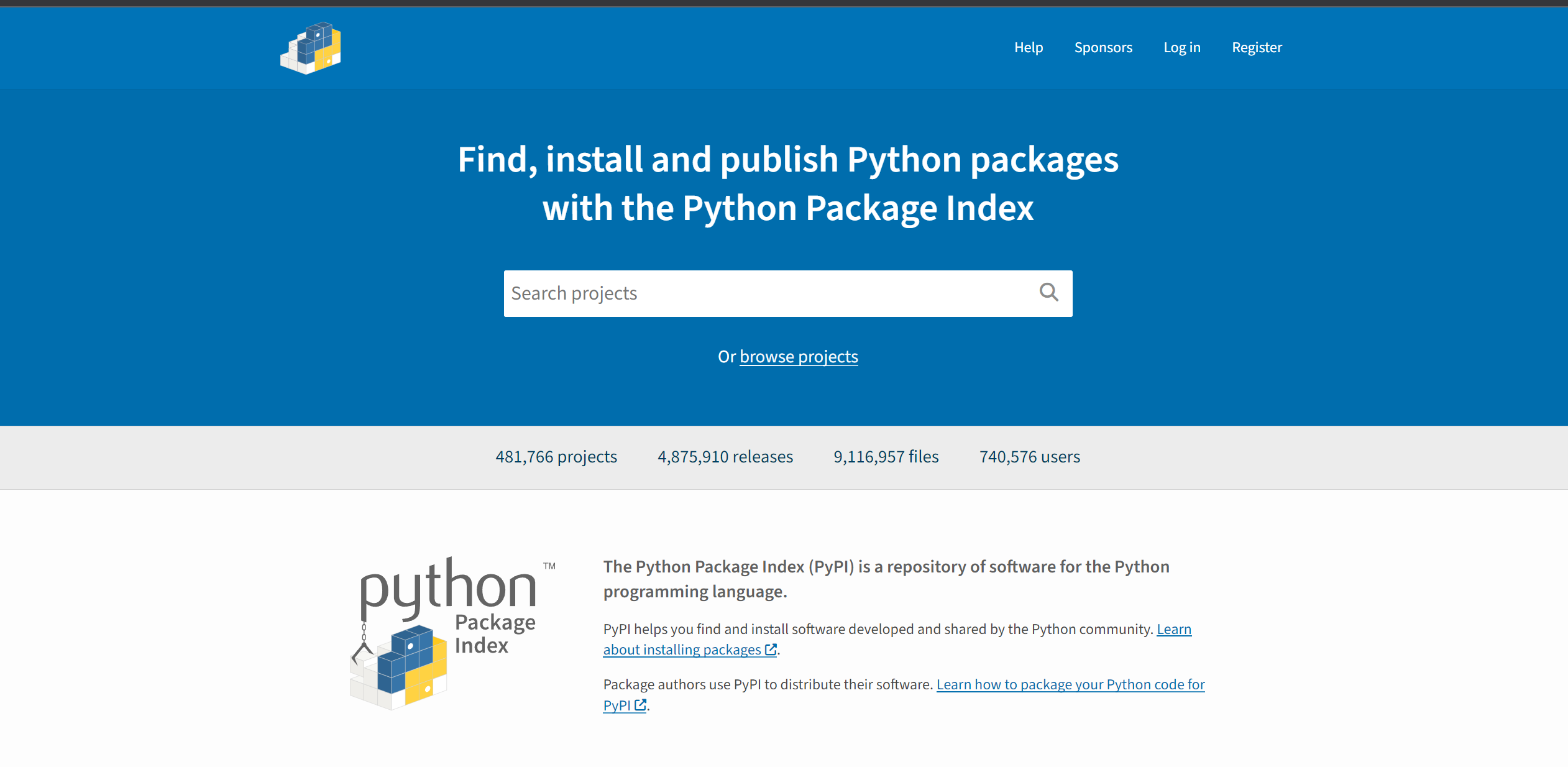
Task: Open the Help page
Action: (x=1029, y=47)
